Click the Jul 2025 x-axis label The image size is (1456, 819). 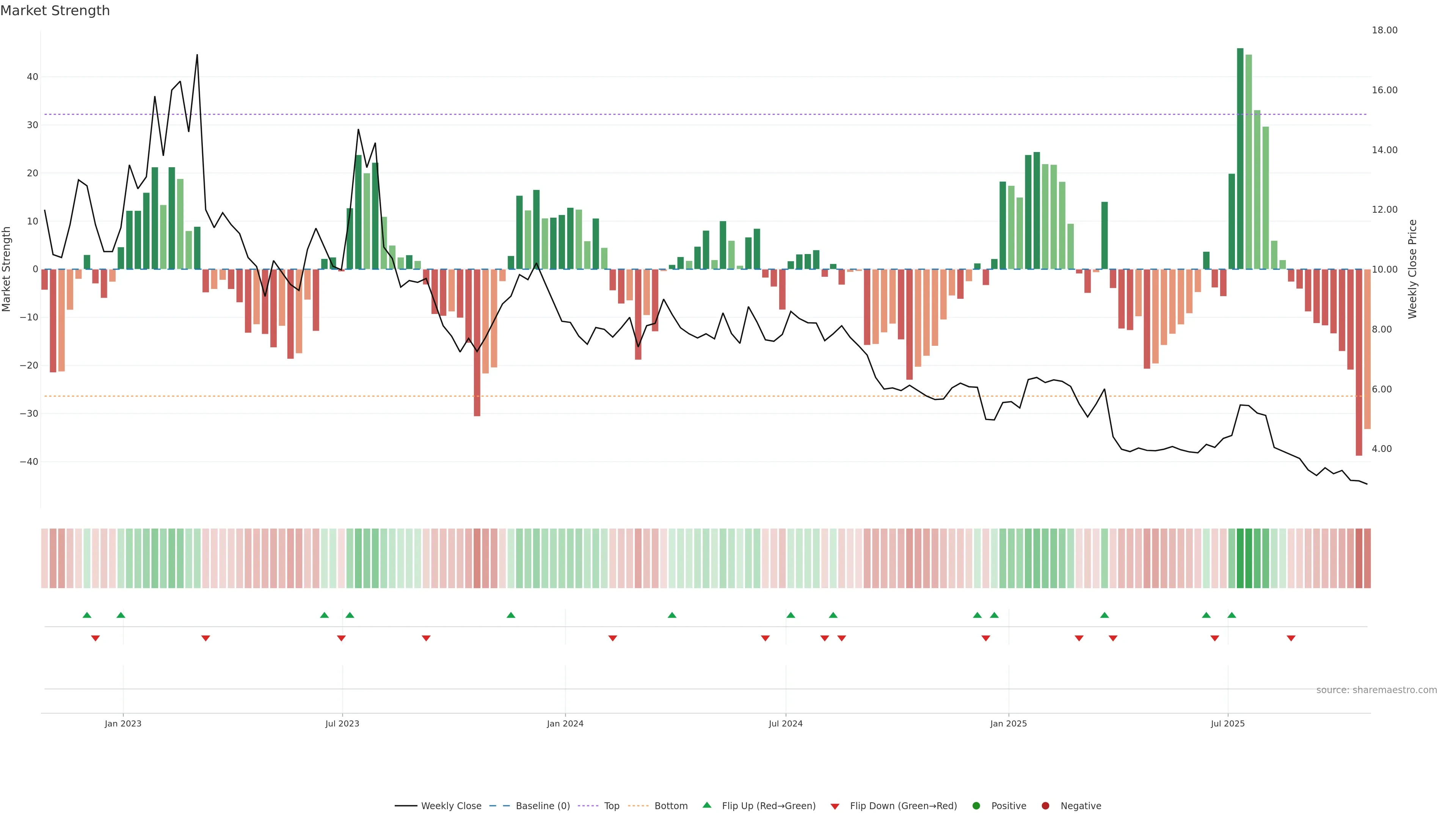tap(1227, 723)
